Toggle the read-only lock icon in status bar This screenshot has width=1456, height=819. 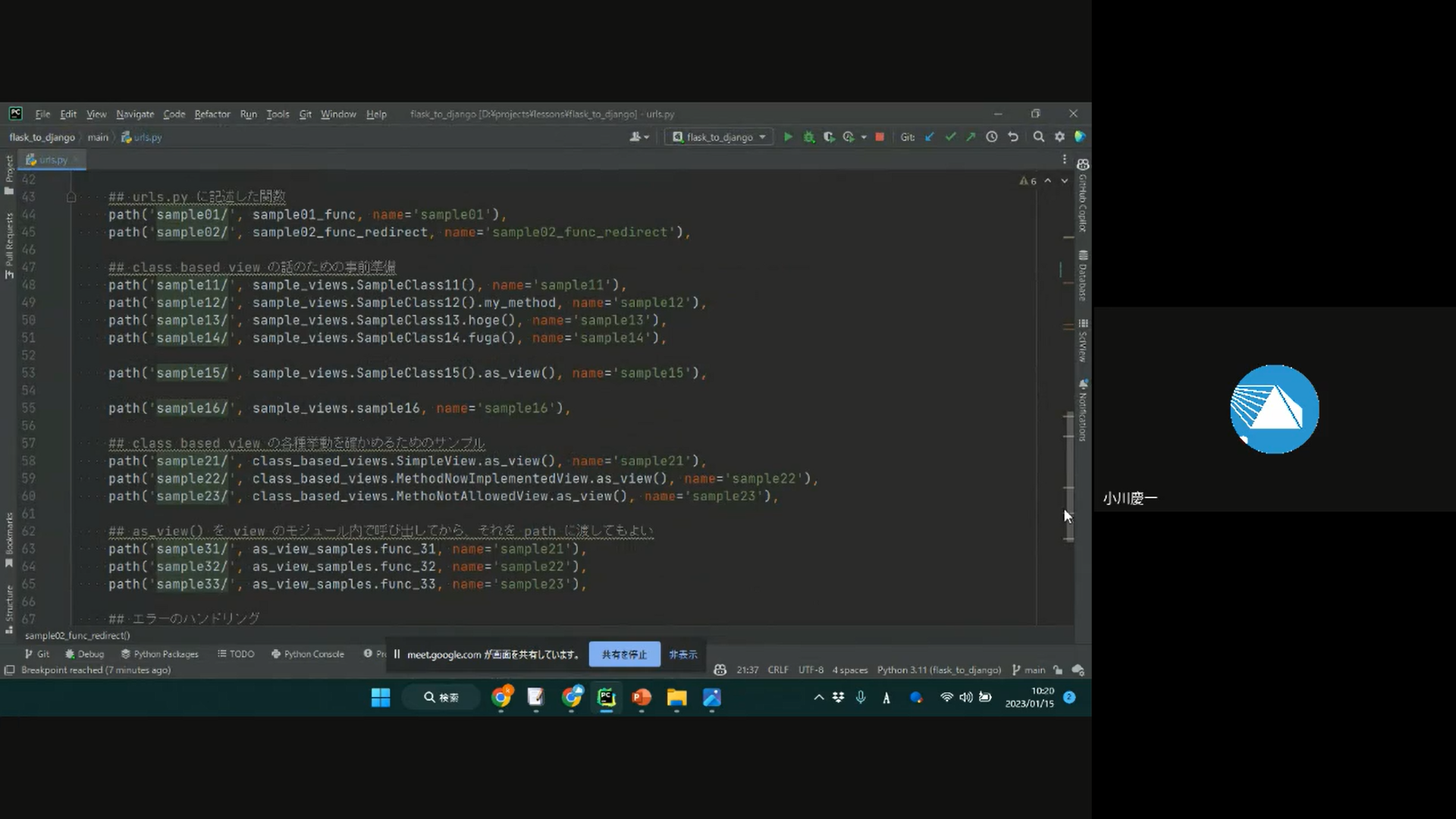[x=1057, y=670]
